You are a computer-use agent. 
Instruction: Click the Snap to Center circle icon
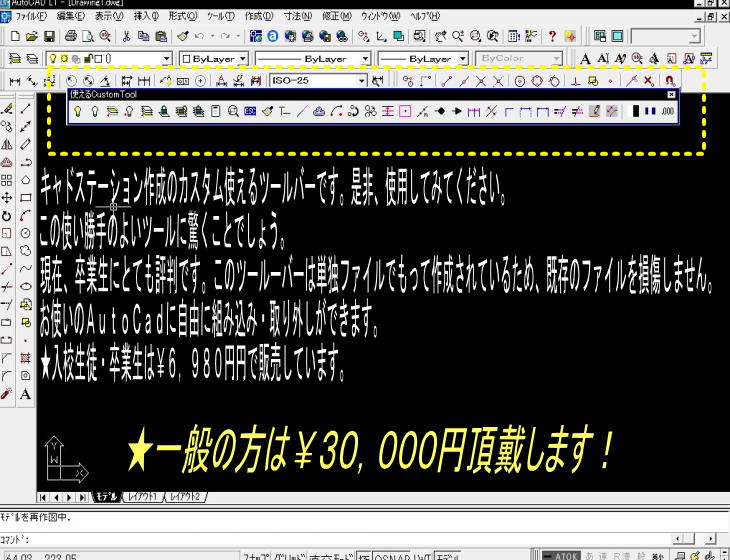(x=520, y=81)
